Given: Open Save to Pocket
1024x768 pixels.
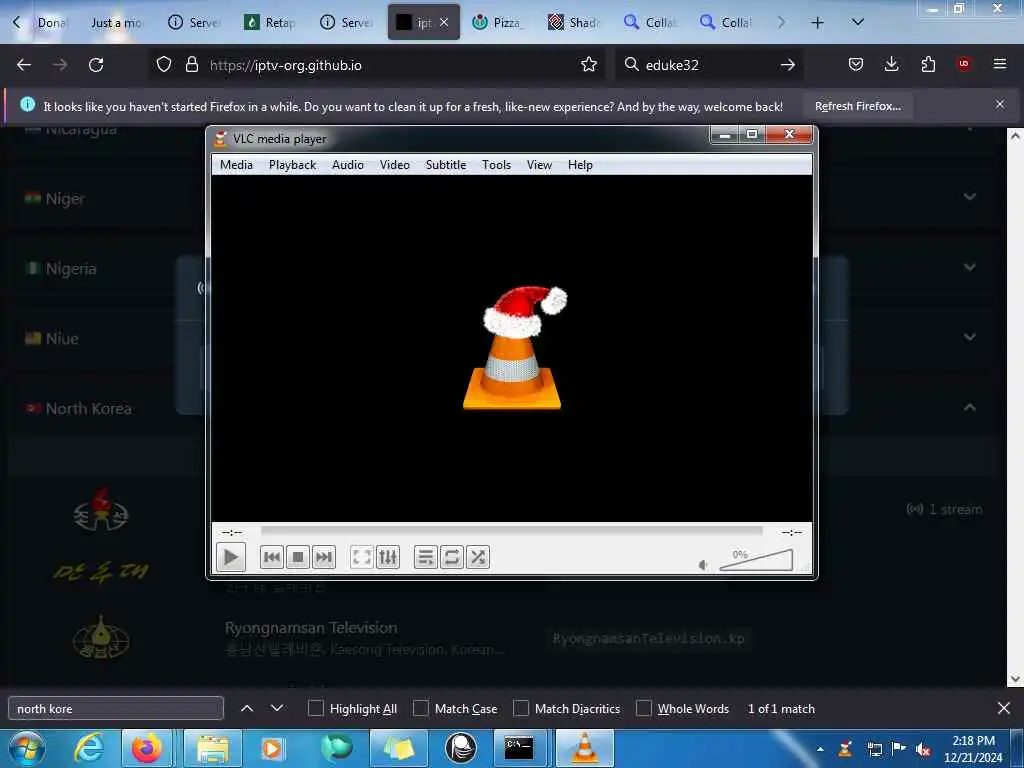Looking at the screenshot, I should pos(856,64).
